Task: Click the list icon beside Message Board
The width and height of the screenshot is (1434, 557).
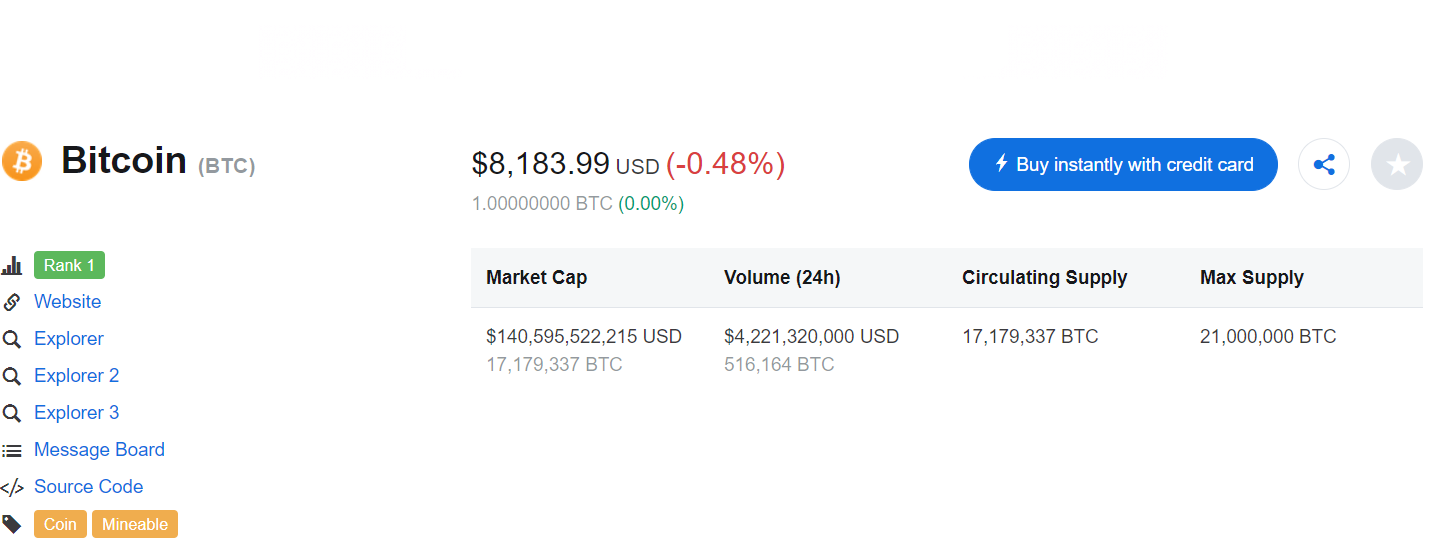Action: coord(12,451)
